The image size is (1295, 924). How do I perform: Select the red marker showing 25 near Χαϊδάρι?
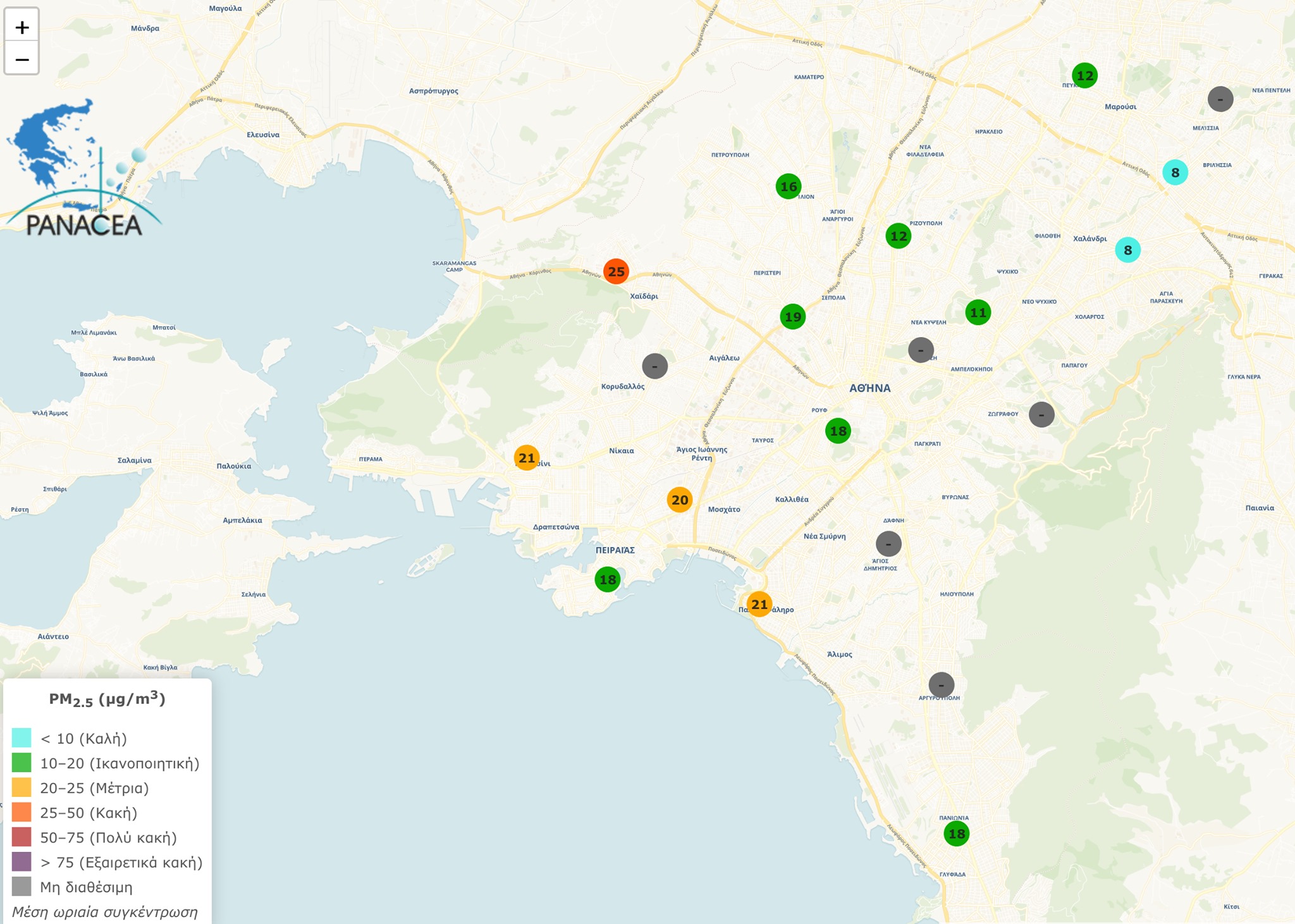pos(615,272)
